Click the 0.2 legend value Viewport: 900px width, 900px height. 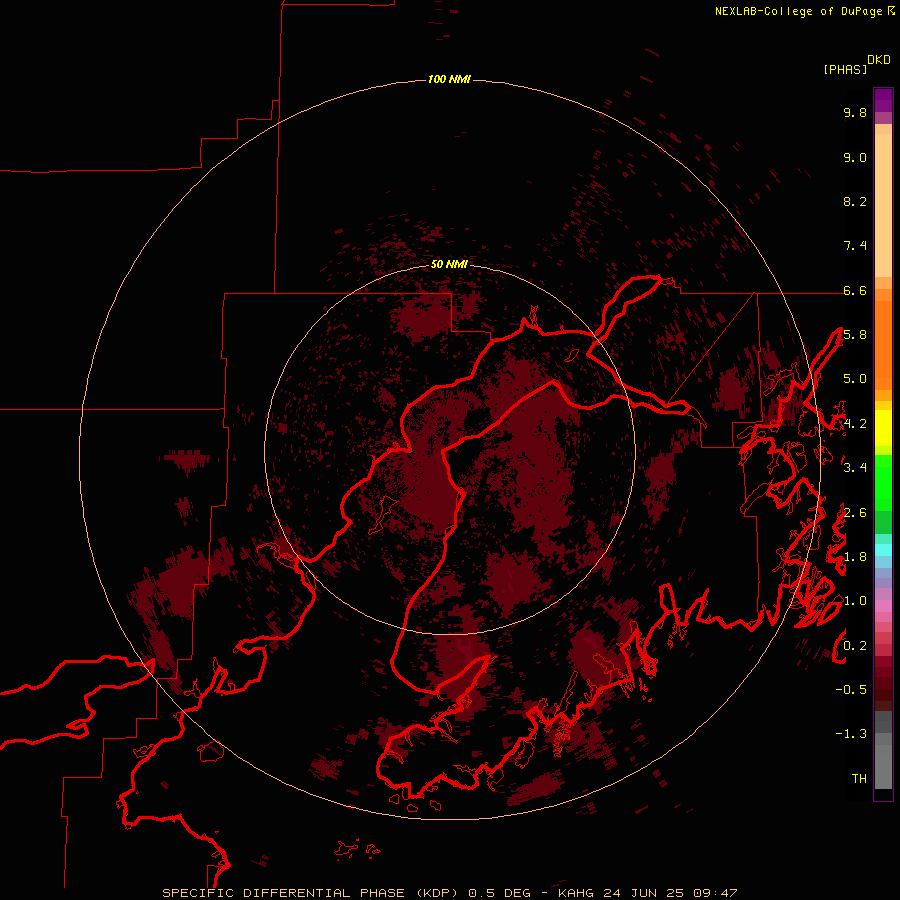[855, 646]
